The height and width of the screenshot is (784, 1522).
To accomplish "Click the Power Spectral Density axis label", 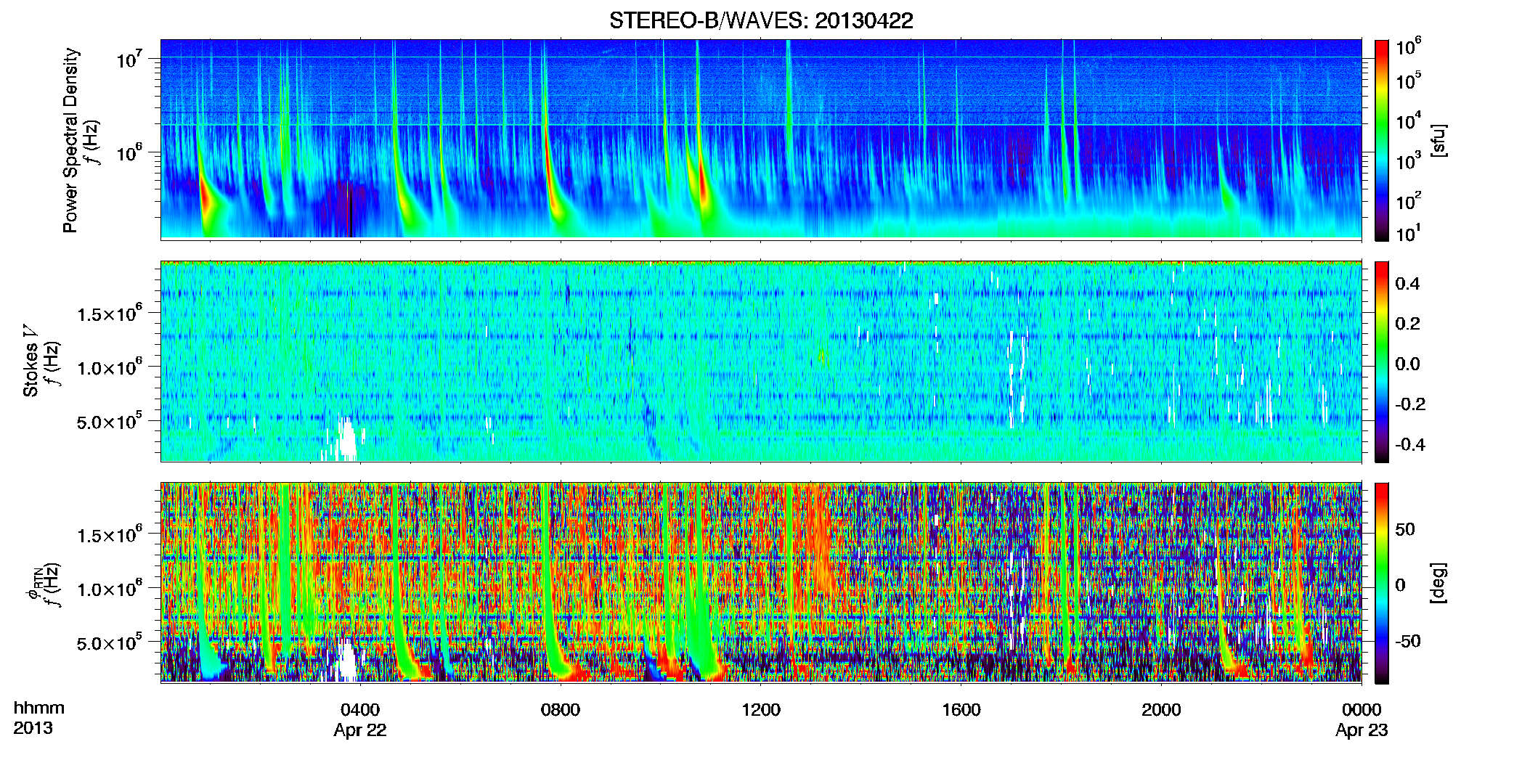I will (x=70, y=140).
